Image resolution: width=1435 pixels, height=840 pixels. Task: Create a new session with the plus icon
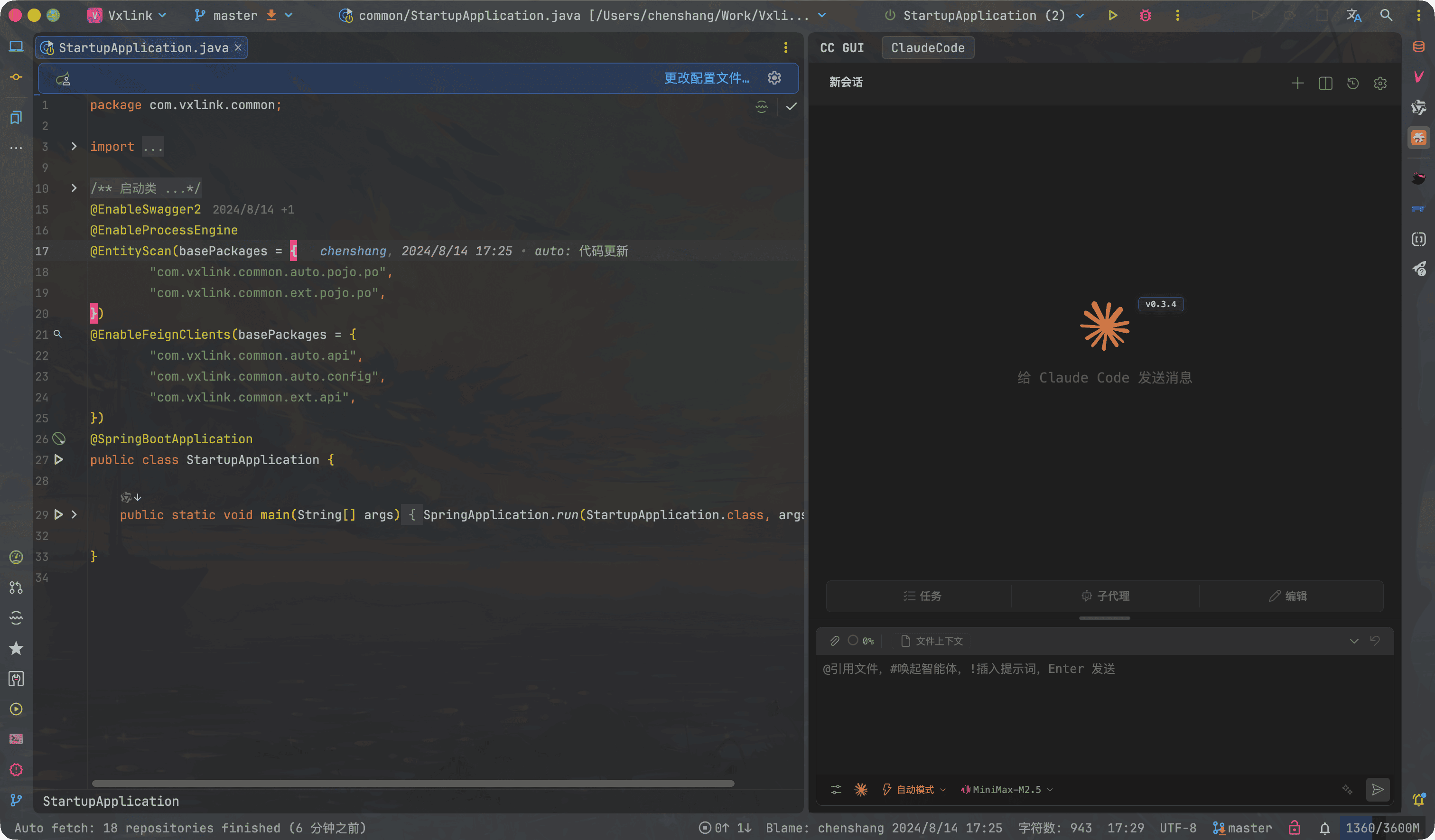pyautogui.click(x=1297, y=83)
